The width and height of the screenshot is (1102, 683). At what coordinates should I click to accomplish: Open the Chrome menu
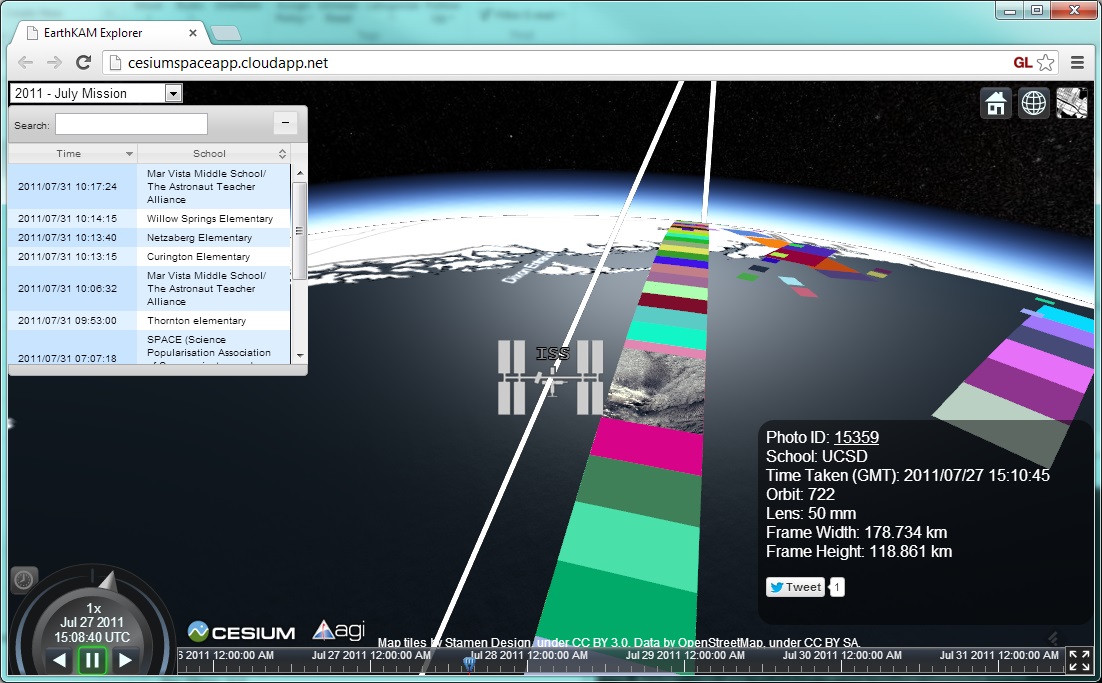(x=1077, y=63)
